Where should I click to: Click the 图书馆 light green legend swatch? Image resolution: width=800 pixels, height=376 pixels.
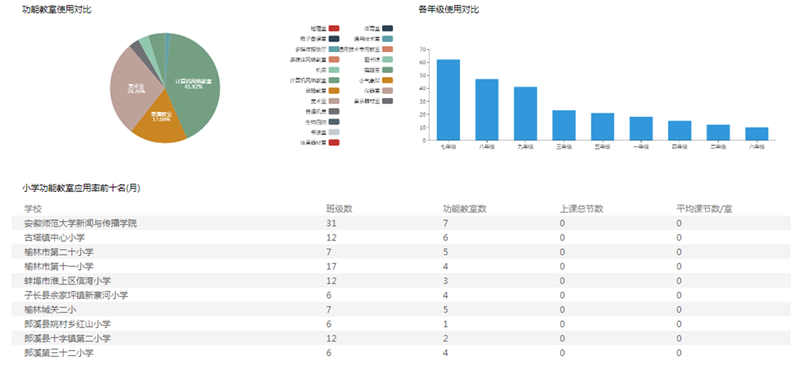(387, 60)
